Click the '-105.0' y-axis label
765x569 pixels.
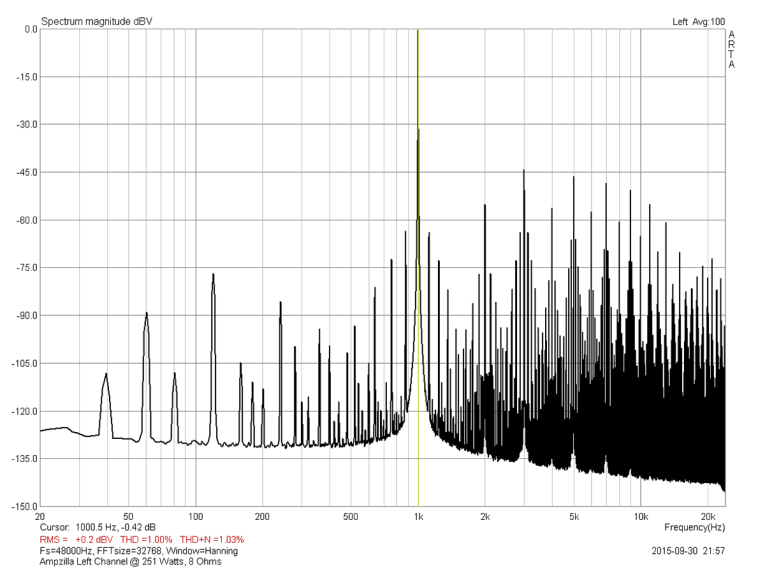pos(24,364)
